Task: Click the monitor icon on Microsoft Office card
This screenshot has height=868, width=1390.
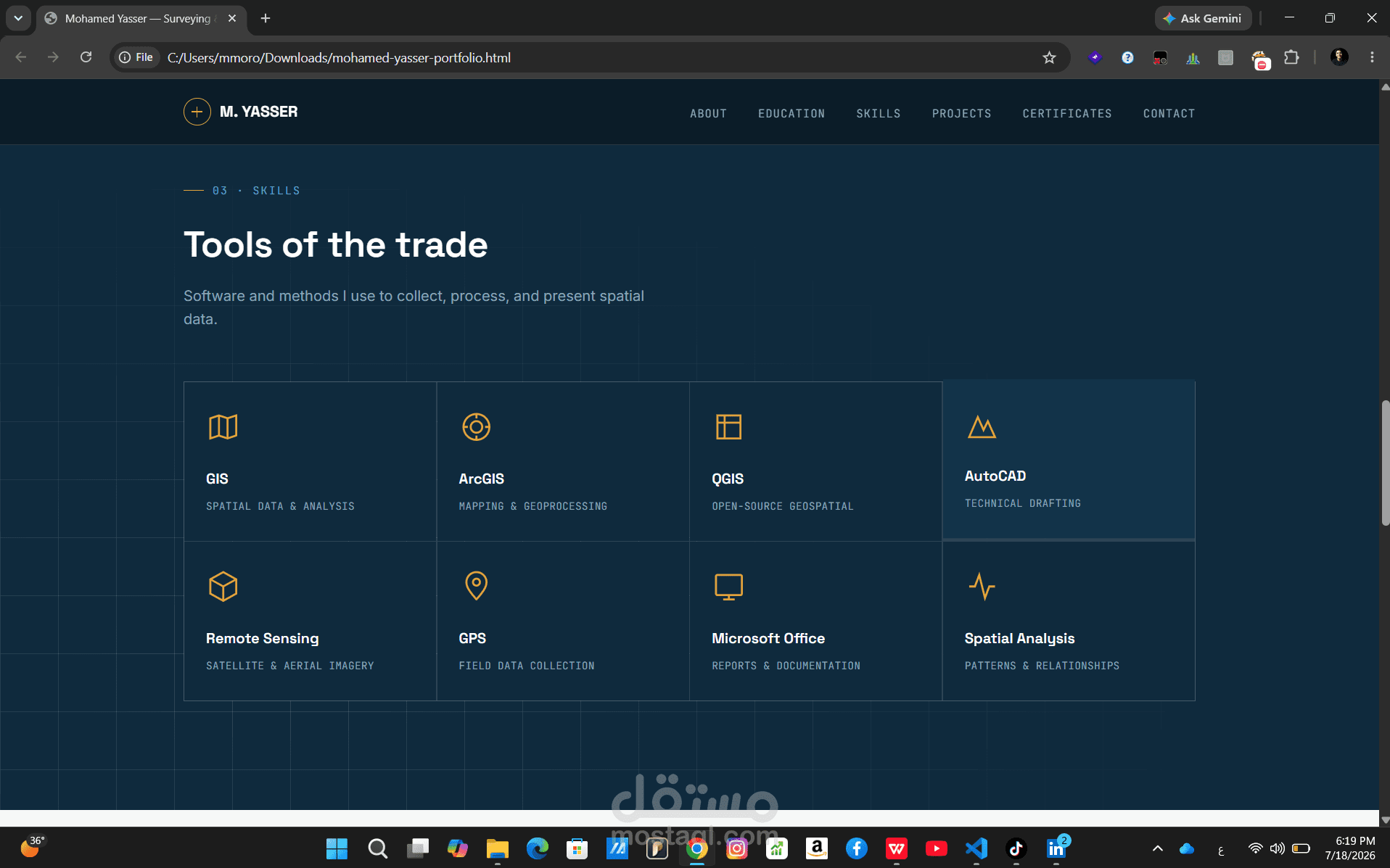Action: [x=728, y=587]
